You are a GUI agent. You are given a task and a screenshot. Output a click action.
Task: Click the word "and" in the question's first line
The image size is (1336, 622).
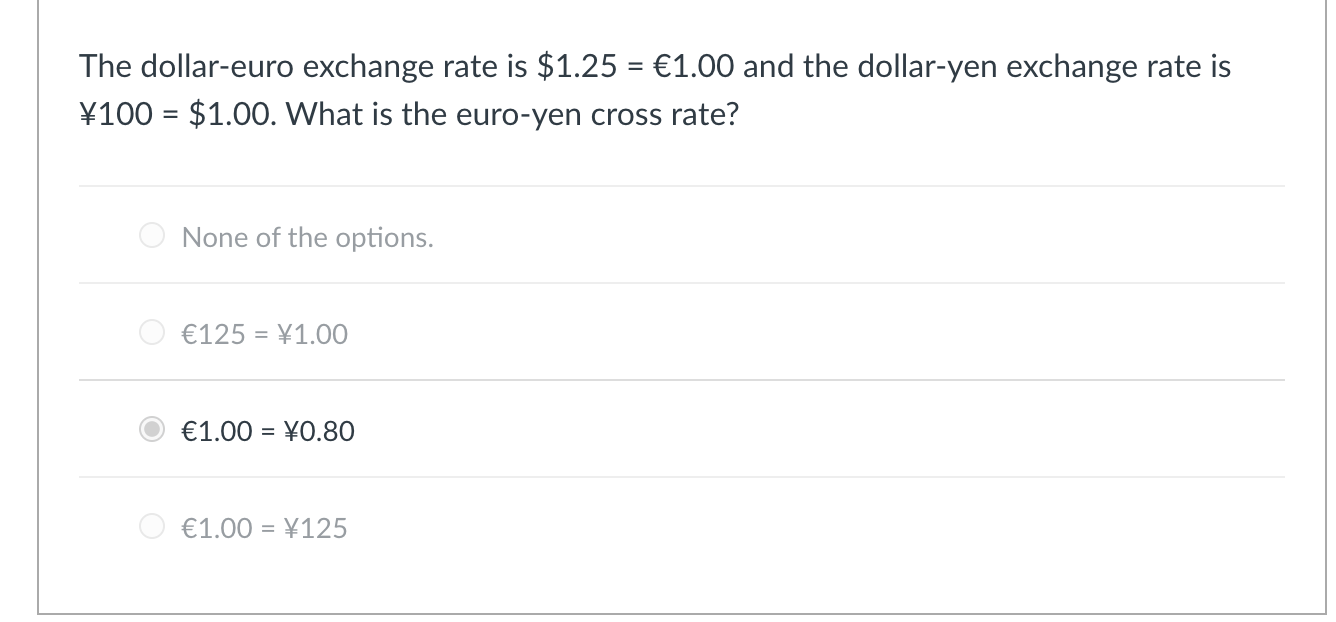(770, 67)
